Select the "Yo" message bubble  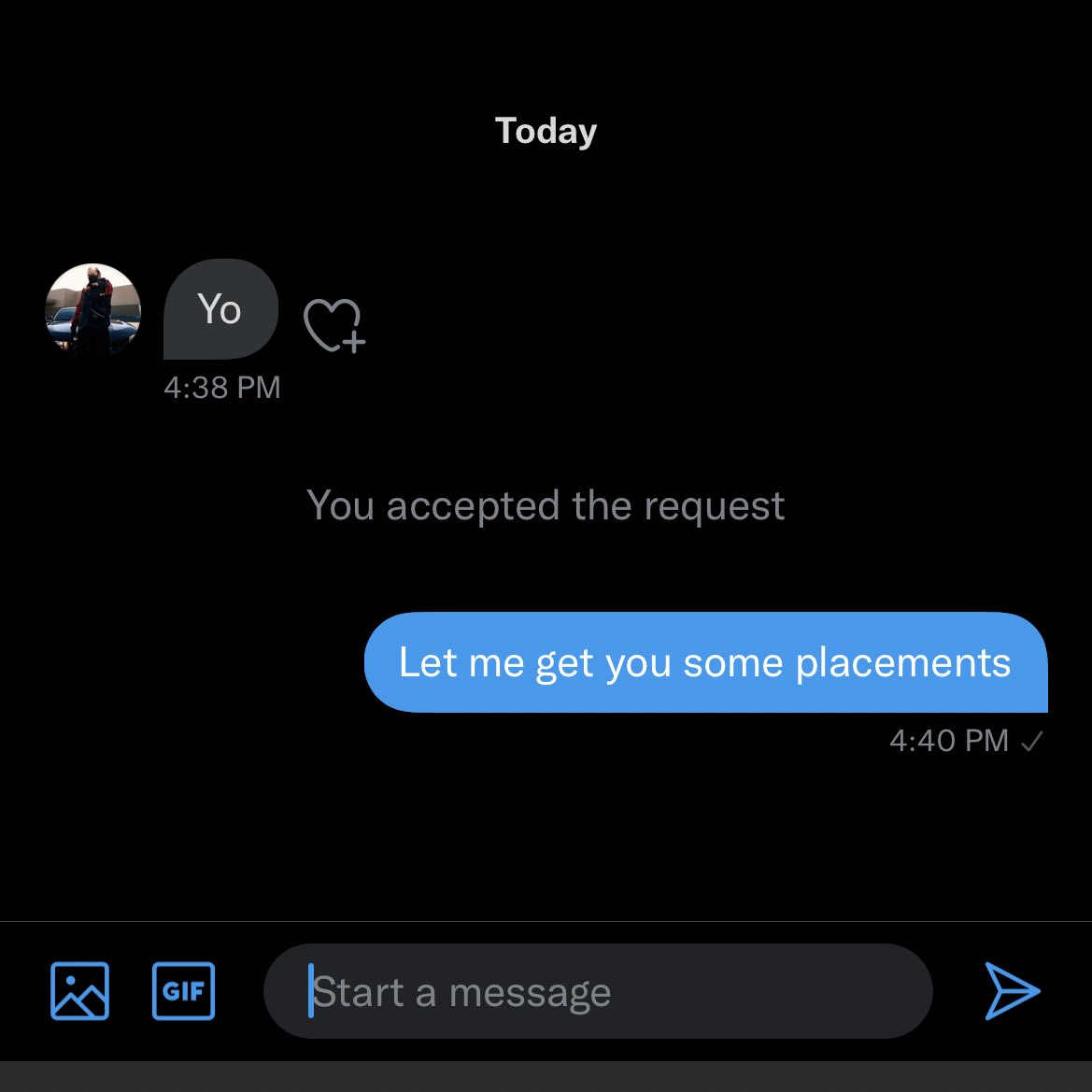tap(220, 309)
